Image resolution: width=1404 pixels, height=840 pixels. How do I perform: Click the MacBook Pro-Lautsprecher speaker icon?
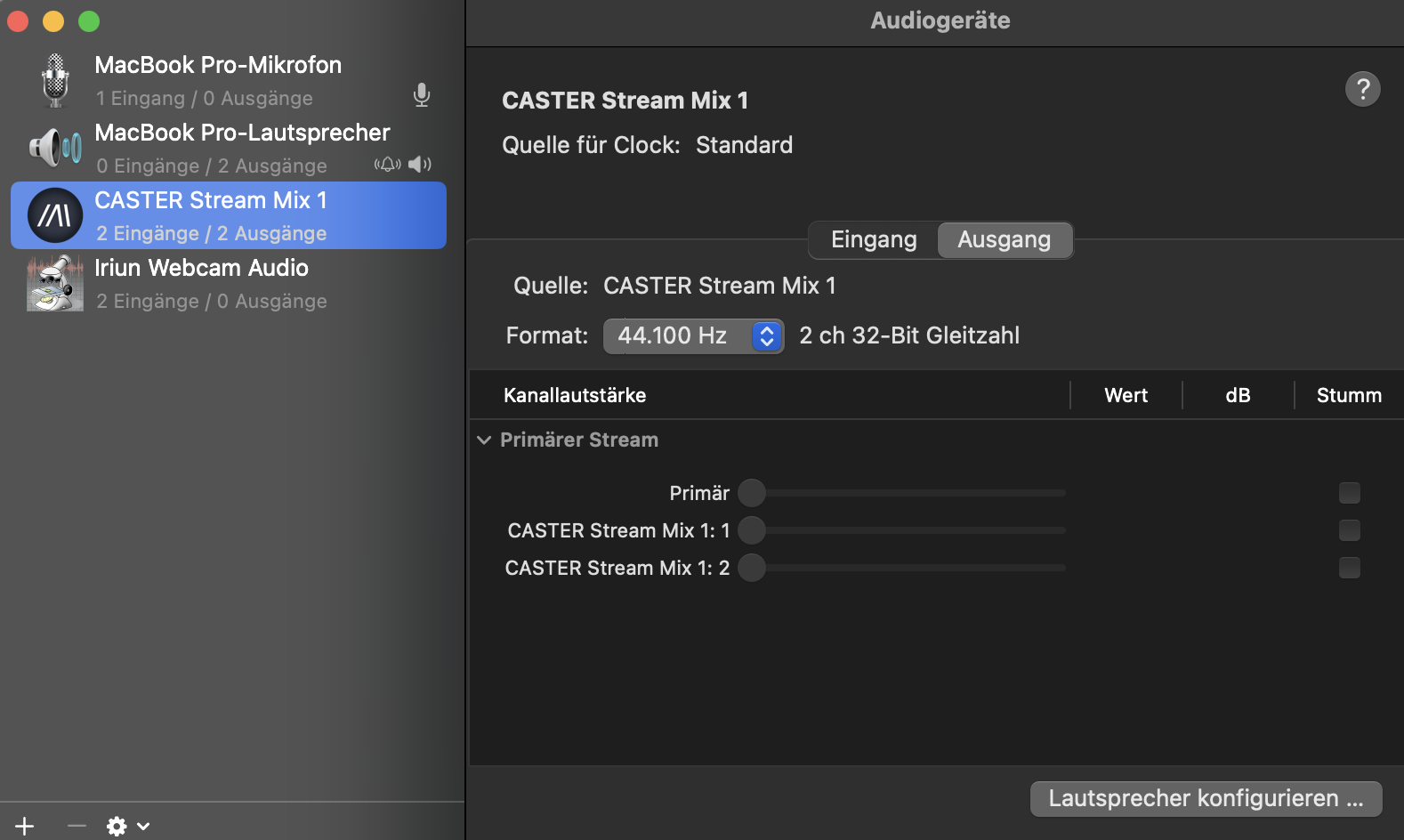pos(55,148)
